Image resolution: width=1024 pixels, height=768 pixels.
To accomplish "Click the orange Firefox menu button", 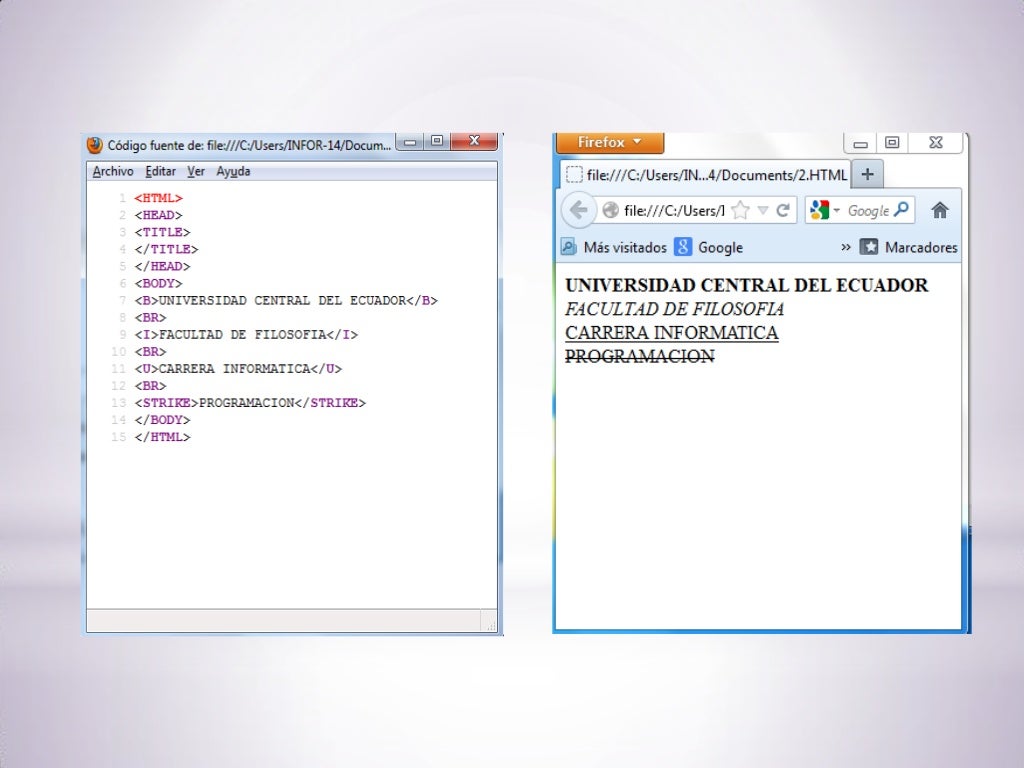I will (x=610, y=142).
